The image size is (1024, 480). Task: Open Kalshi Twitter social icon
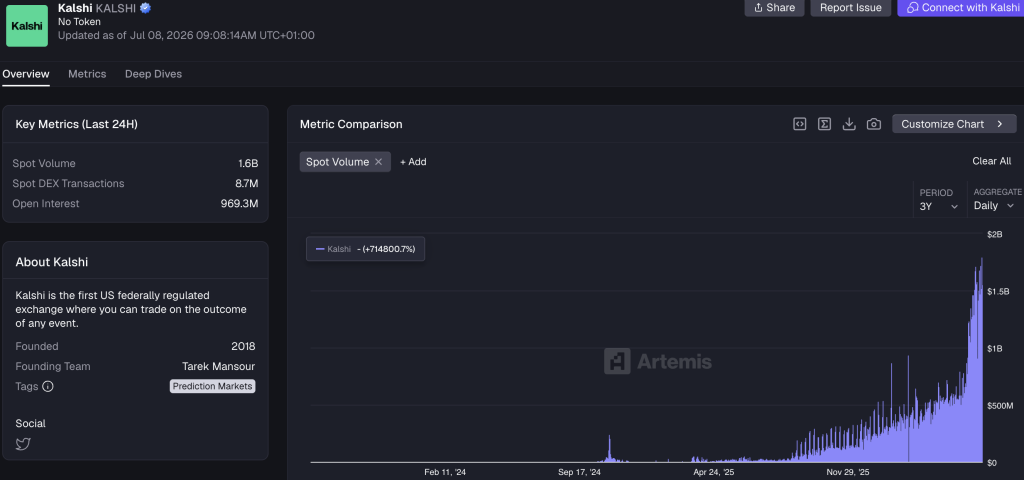click(x=23, y=444)
